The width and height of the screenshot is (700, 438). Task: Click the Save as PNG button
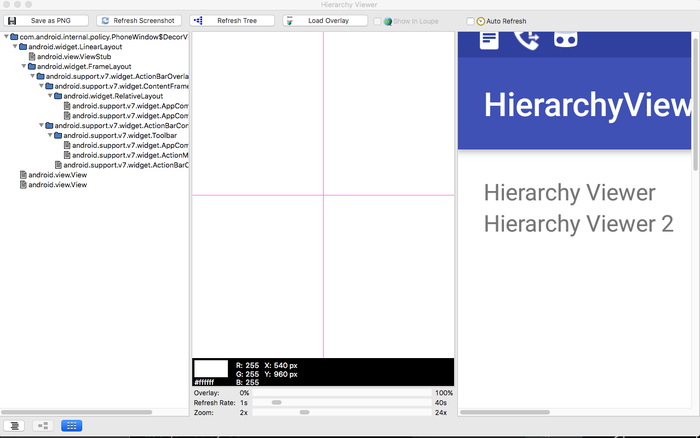tap(46, 21)
